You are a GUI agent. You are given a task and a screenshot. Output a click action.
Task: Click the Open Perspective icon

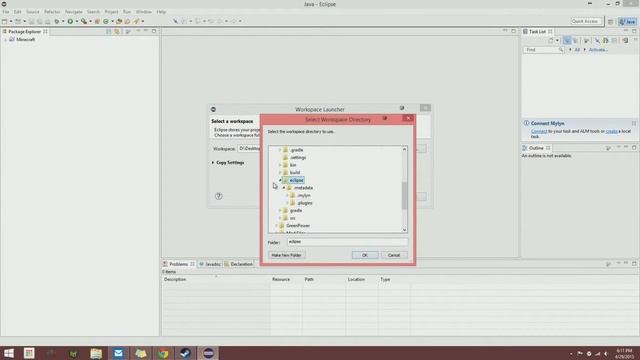[x=610, y=22]
